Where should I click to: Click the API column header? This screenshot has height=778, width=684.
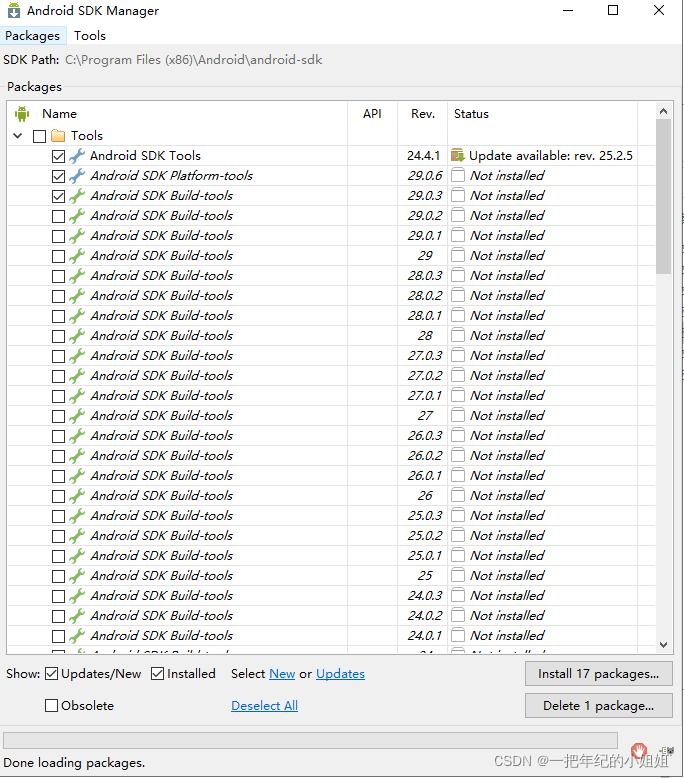pyautogui.click(x=372, y=114)
